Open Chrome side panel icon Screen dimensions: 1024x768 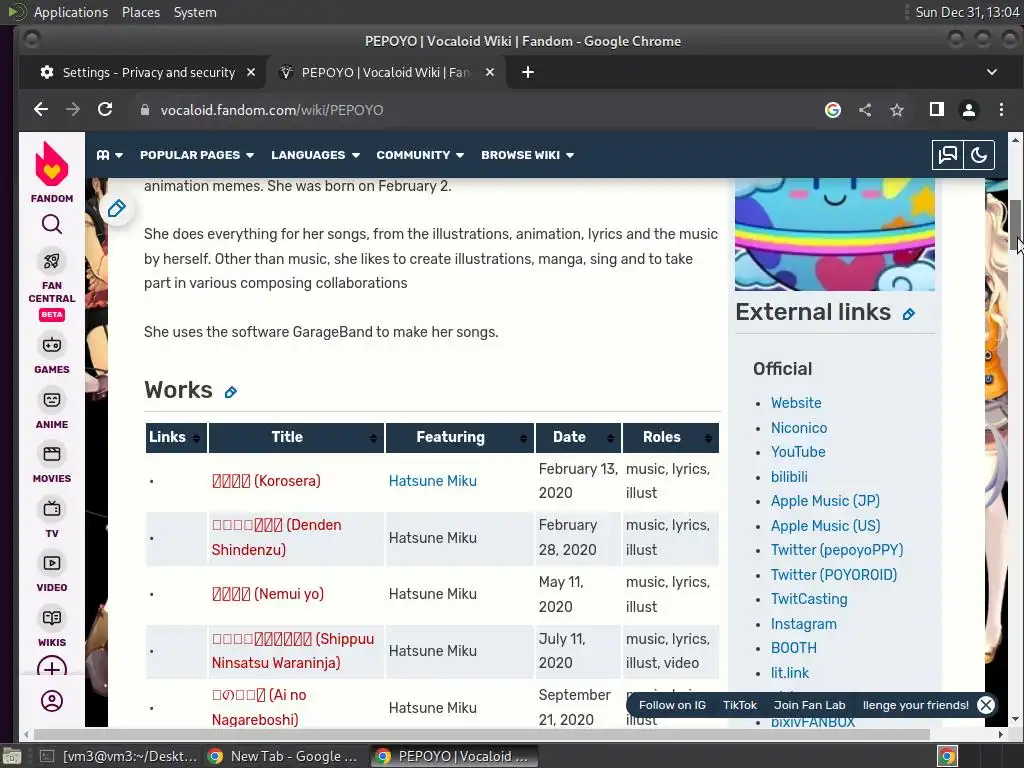[x=936, y=110]
